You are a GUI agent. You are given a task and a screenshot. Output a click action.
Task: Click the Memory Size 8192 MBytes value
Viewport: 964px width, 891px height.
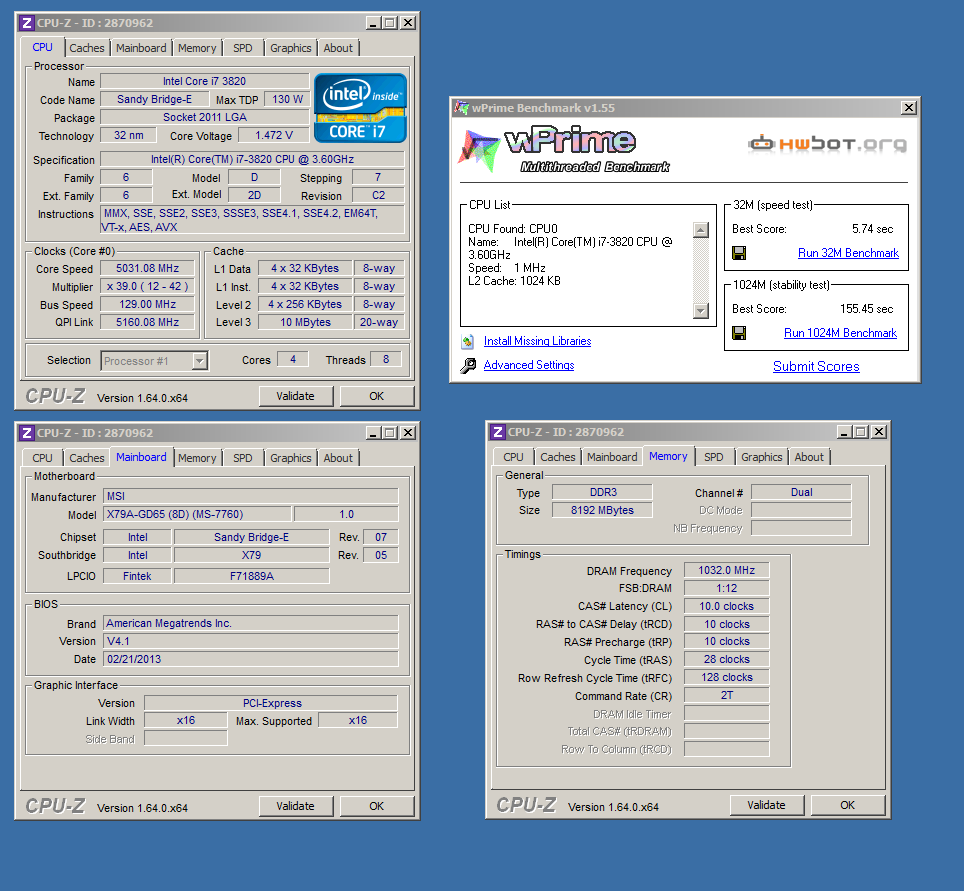click(x=602, y=510)
